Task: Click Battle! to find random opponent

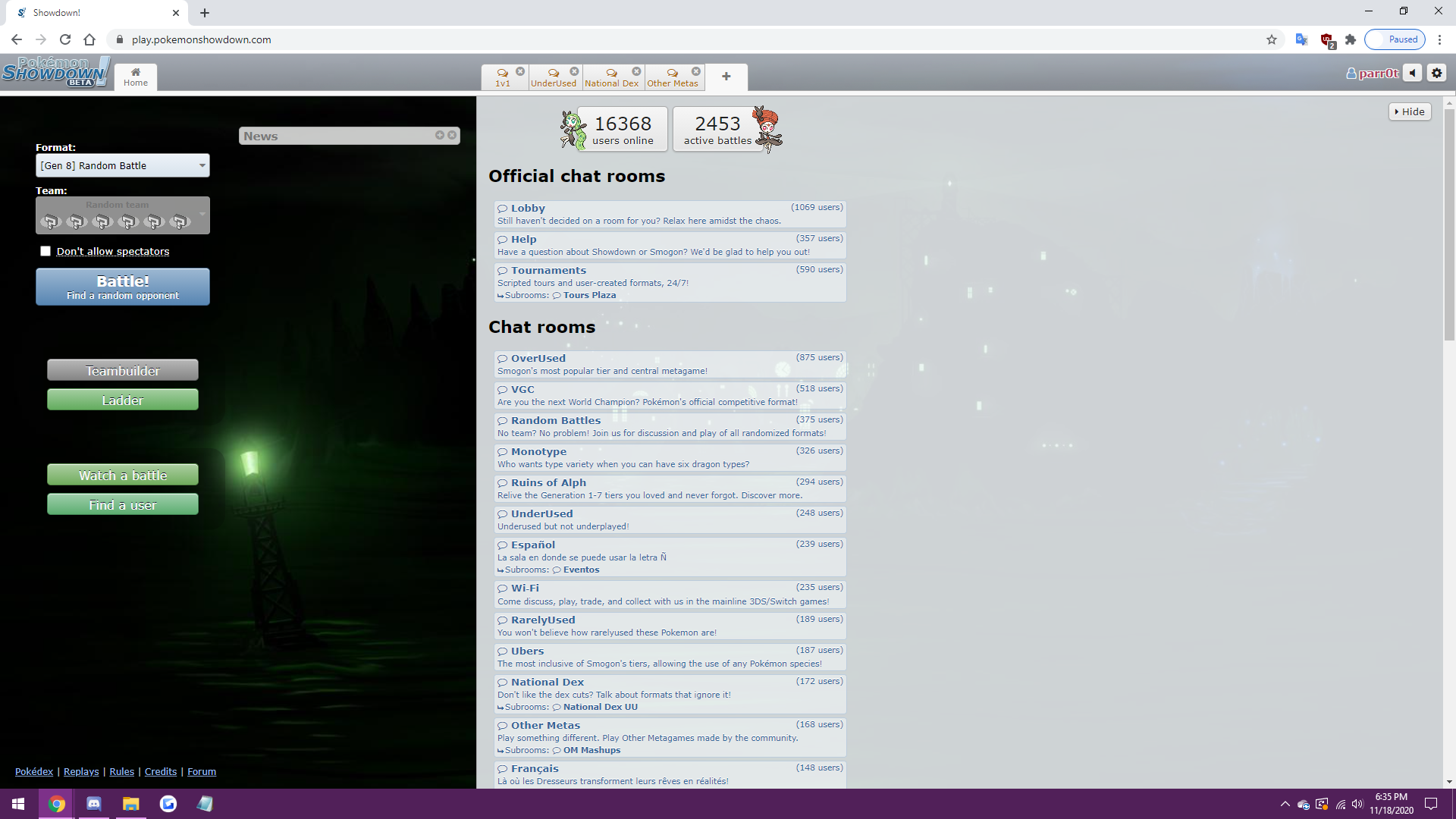Action: click(123, 287)
